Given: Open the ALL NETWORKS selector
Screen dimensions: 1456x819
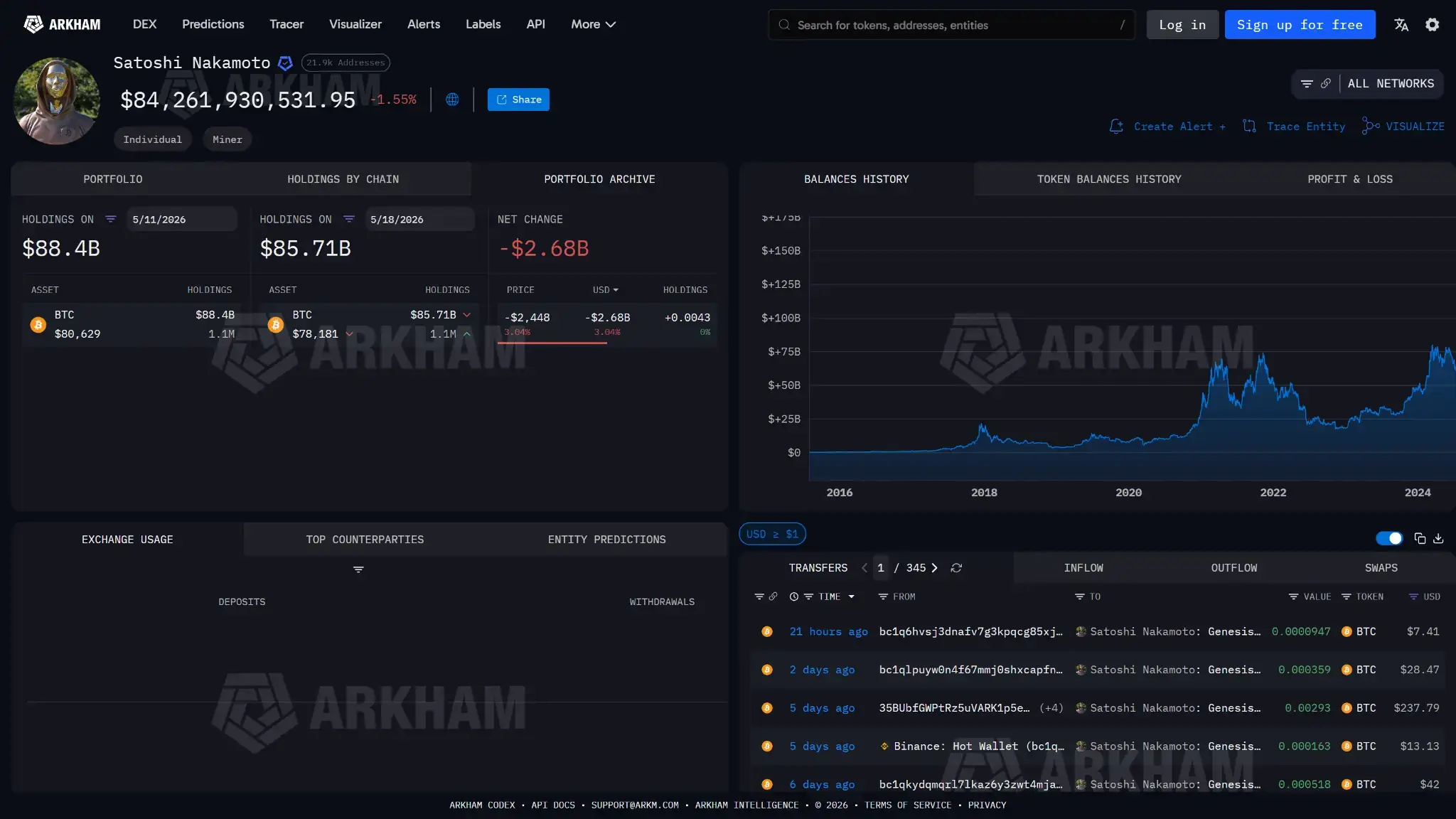Looking at the screenshot, I should pos(1391,84).
